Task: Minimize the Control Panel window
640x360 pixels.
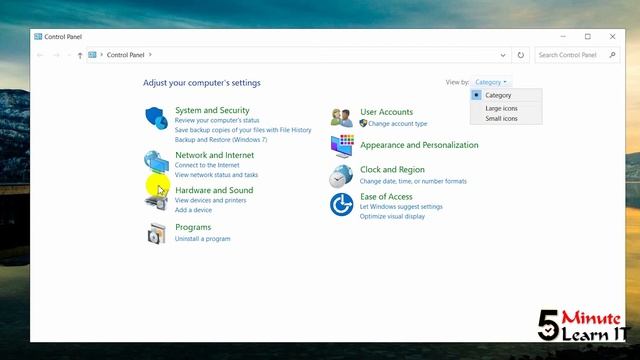Action: coord(563,37)
